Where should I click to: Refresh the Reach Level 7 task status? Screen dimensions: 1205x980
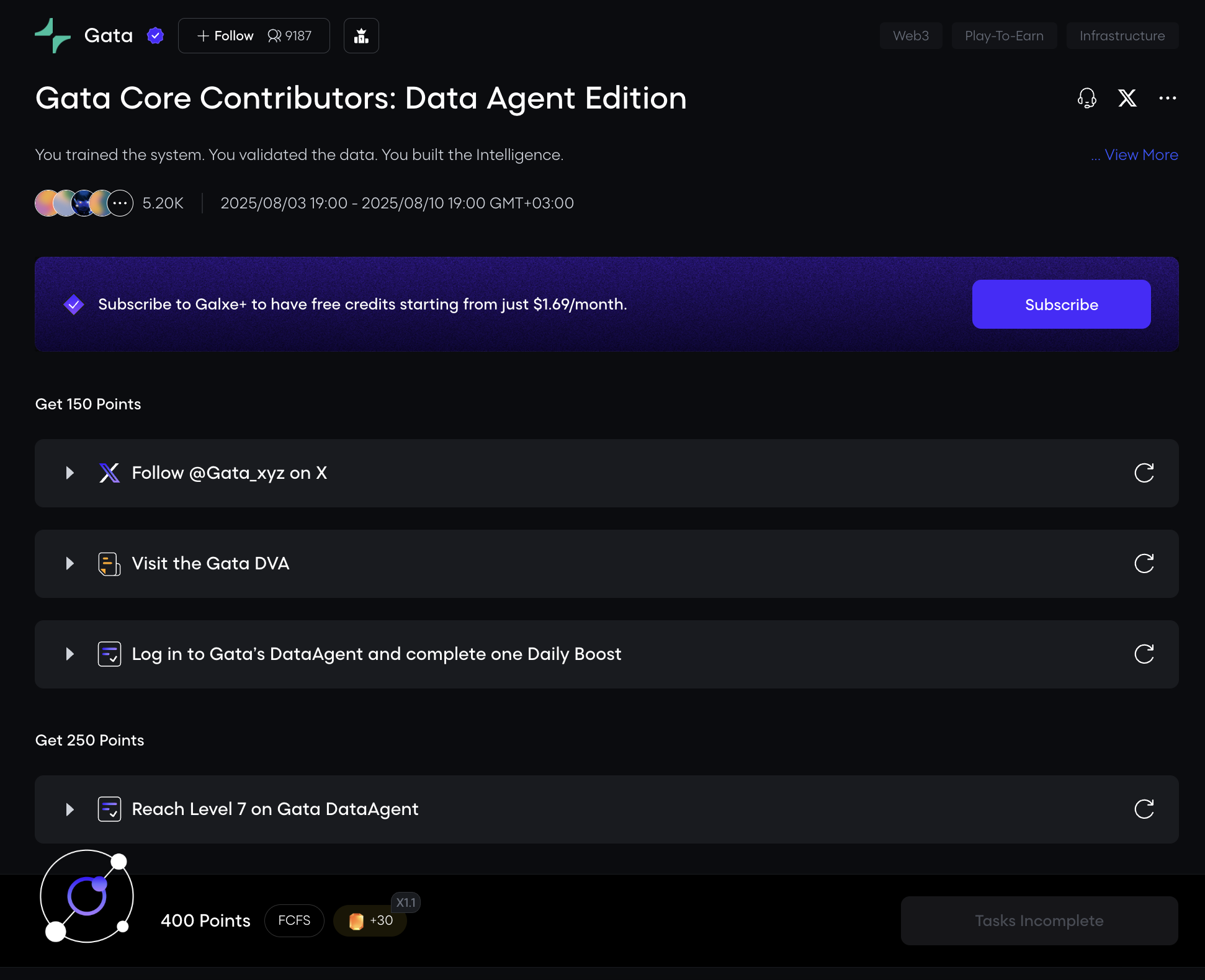coord(1144,809)
